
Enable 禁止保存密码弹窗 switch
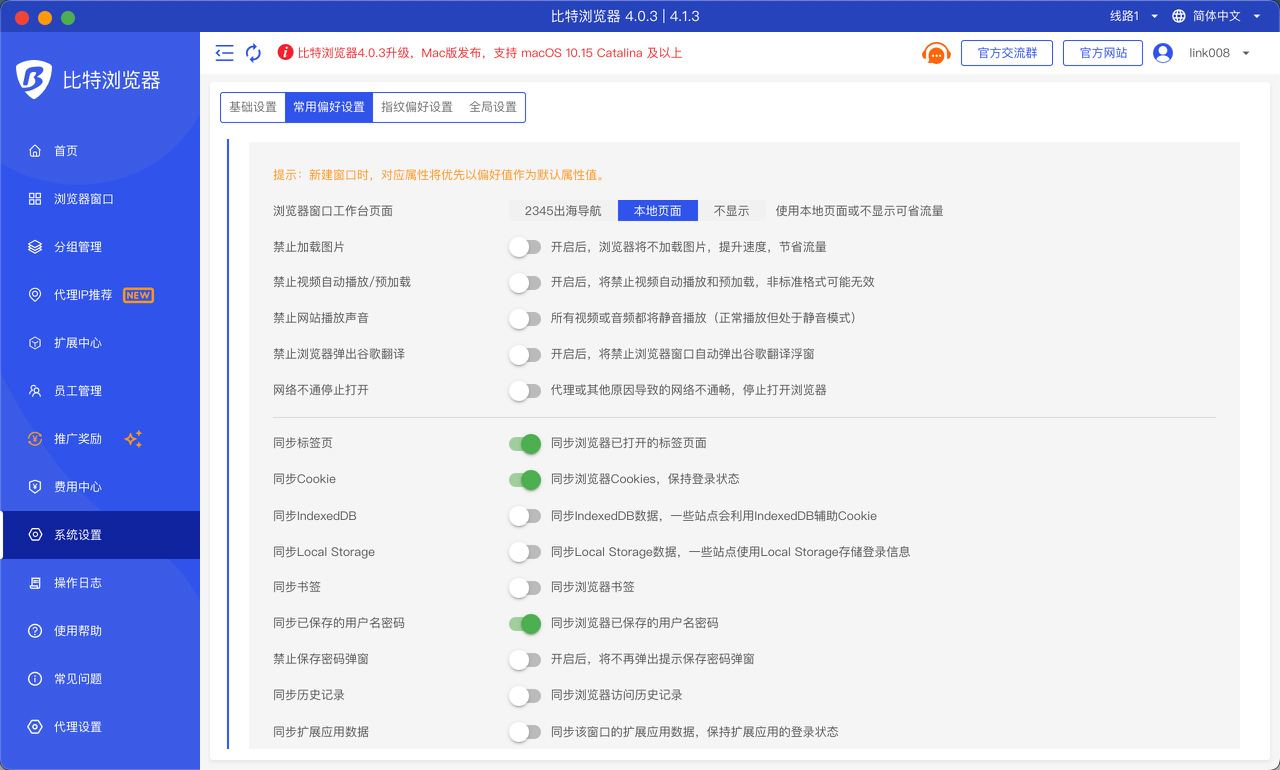525,659
